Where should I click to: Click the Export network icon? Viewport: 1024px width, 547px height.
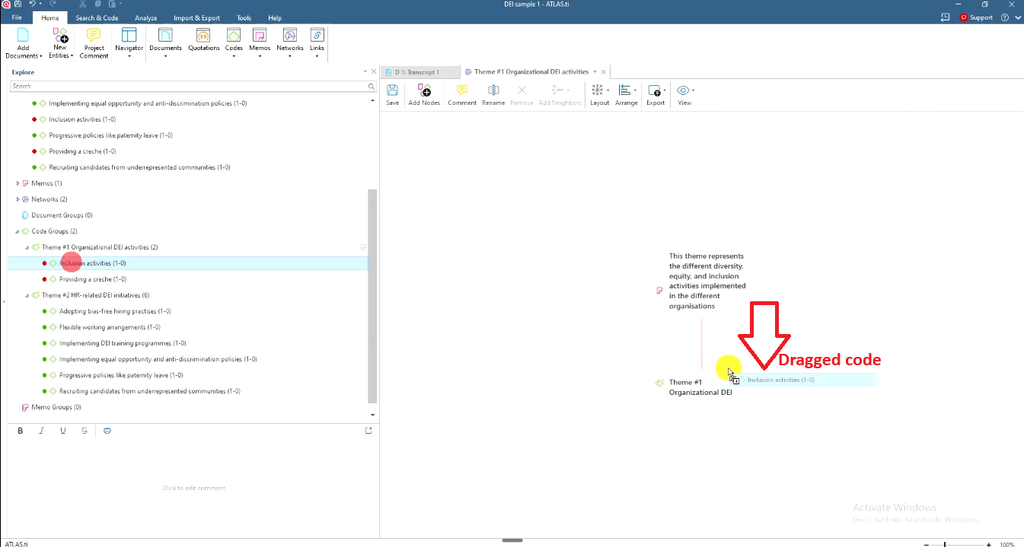tap(654, 91)
